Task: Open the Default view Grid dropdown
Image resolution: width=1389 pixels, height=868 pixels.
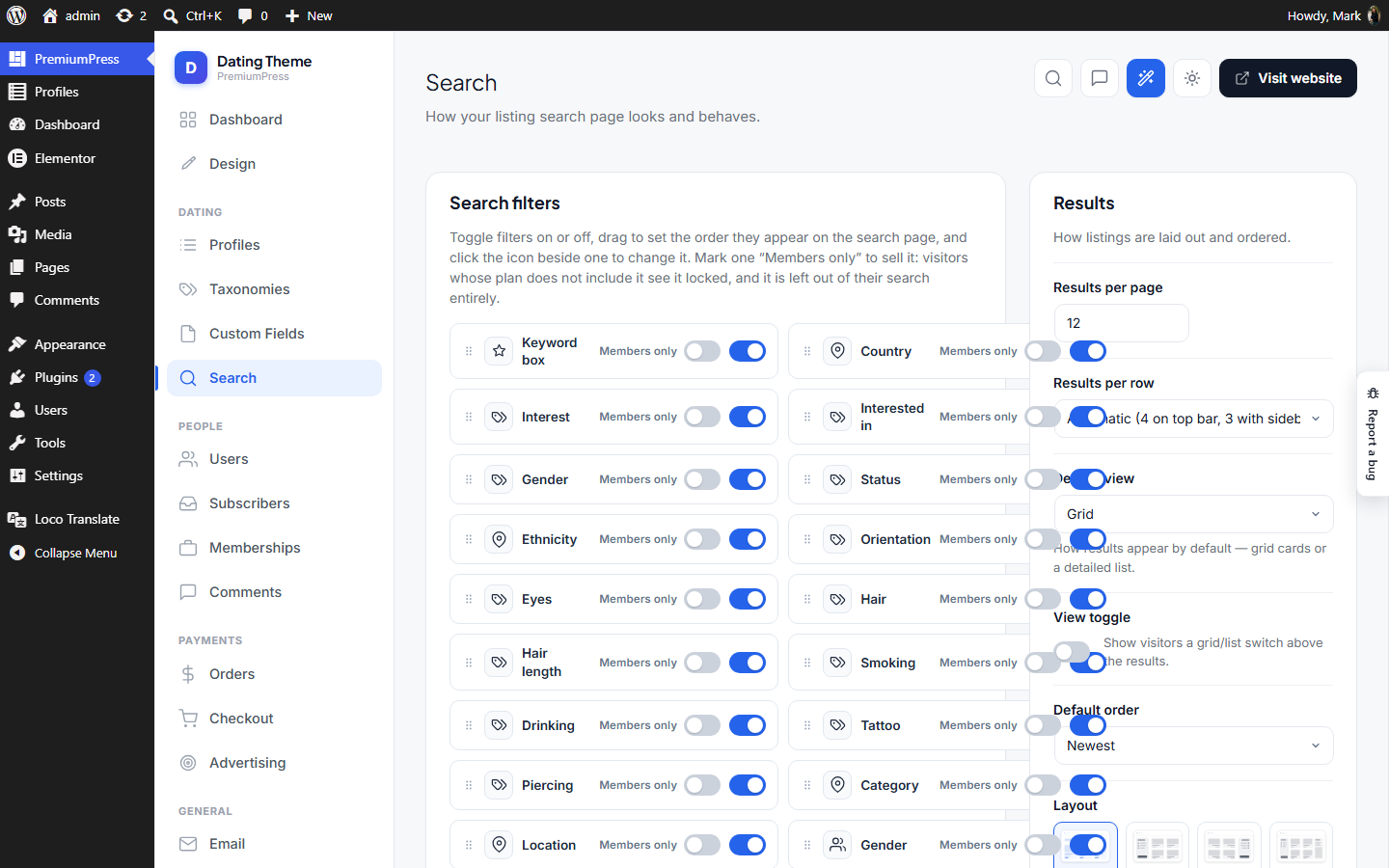Action: tap(1193, 514)
